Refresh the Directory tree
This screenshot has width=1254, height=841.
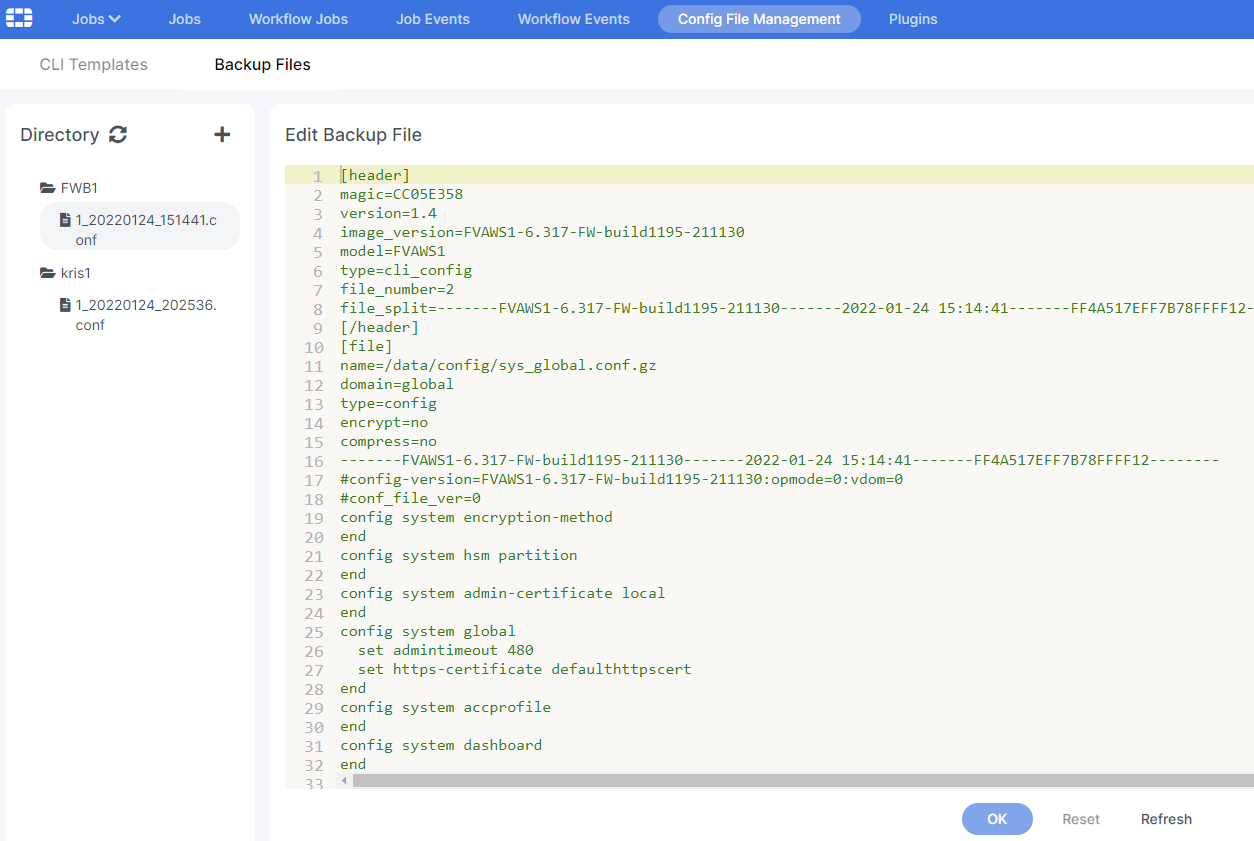118,134
